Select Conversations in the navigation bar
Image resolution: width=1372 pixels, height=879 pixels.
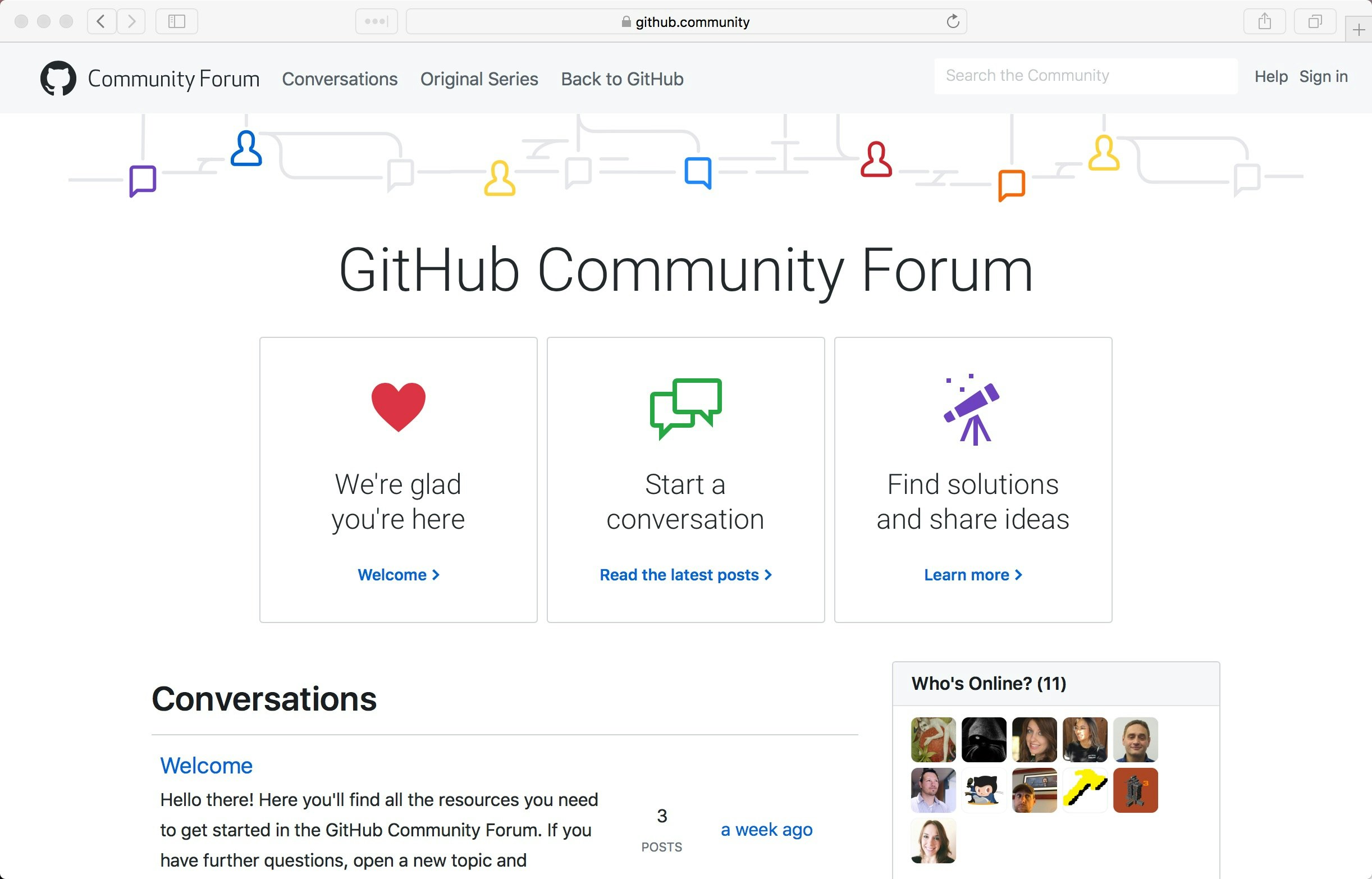pos(340,79)
